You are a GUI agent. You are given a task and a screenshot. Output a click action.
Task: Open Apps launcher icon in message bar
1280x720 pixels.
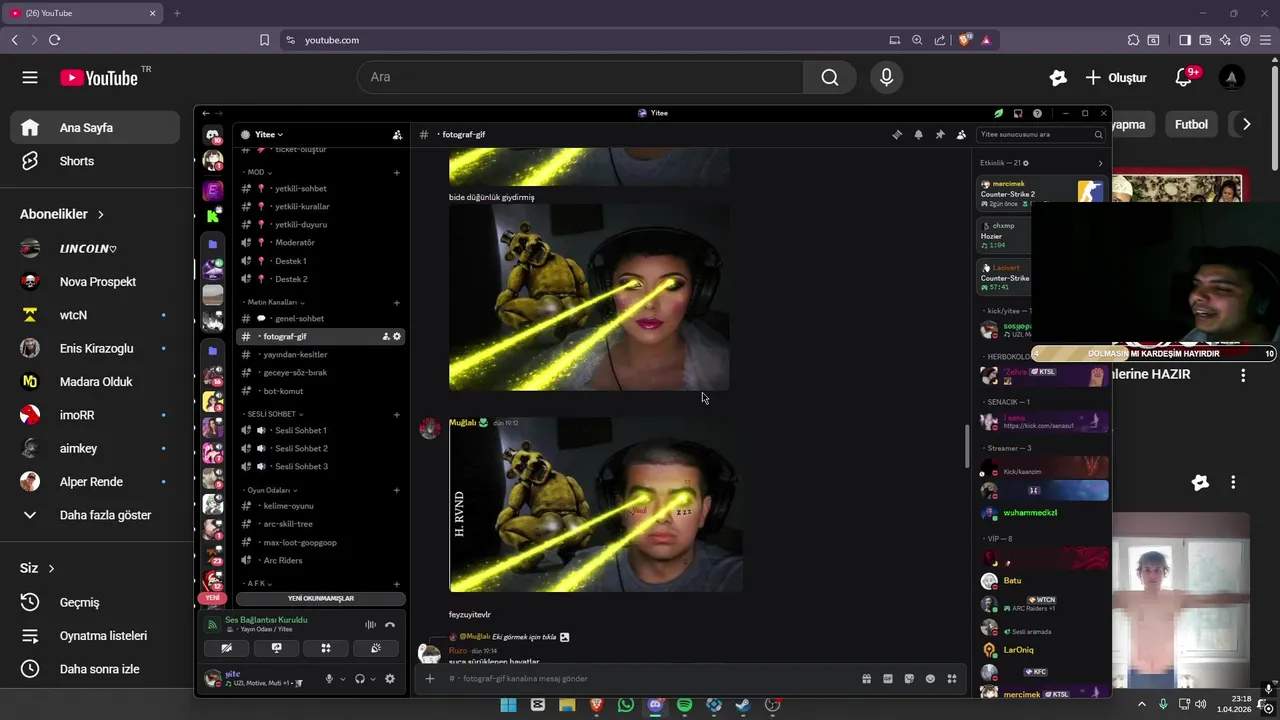(952, 679)
